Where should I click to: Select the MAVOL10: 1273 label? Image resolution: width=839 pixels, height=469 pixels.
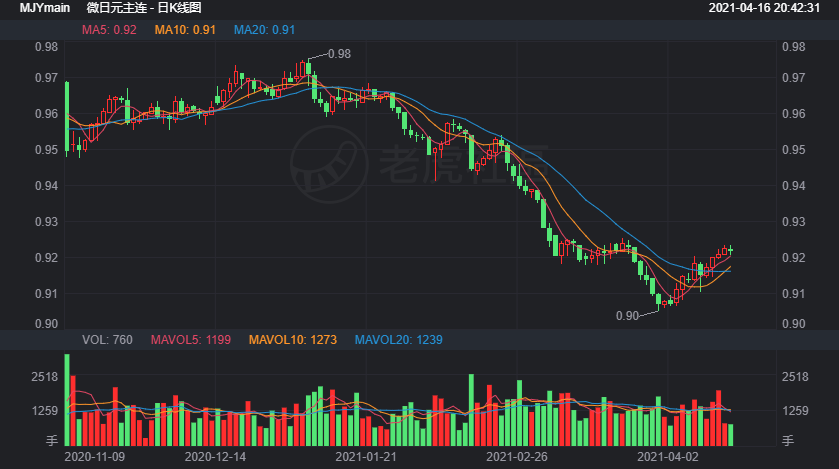[x=293, y=340]
